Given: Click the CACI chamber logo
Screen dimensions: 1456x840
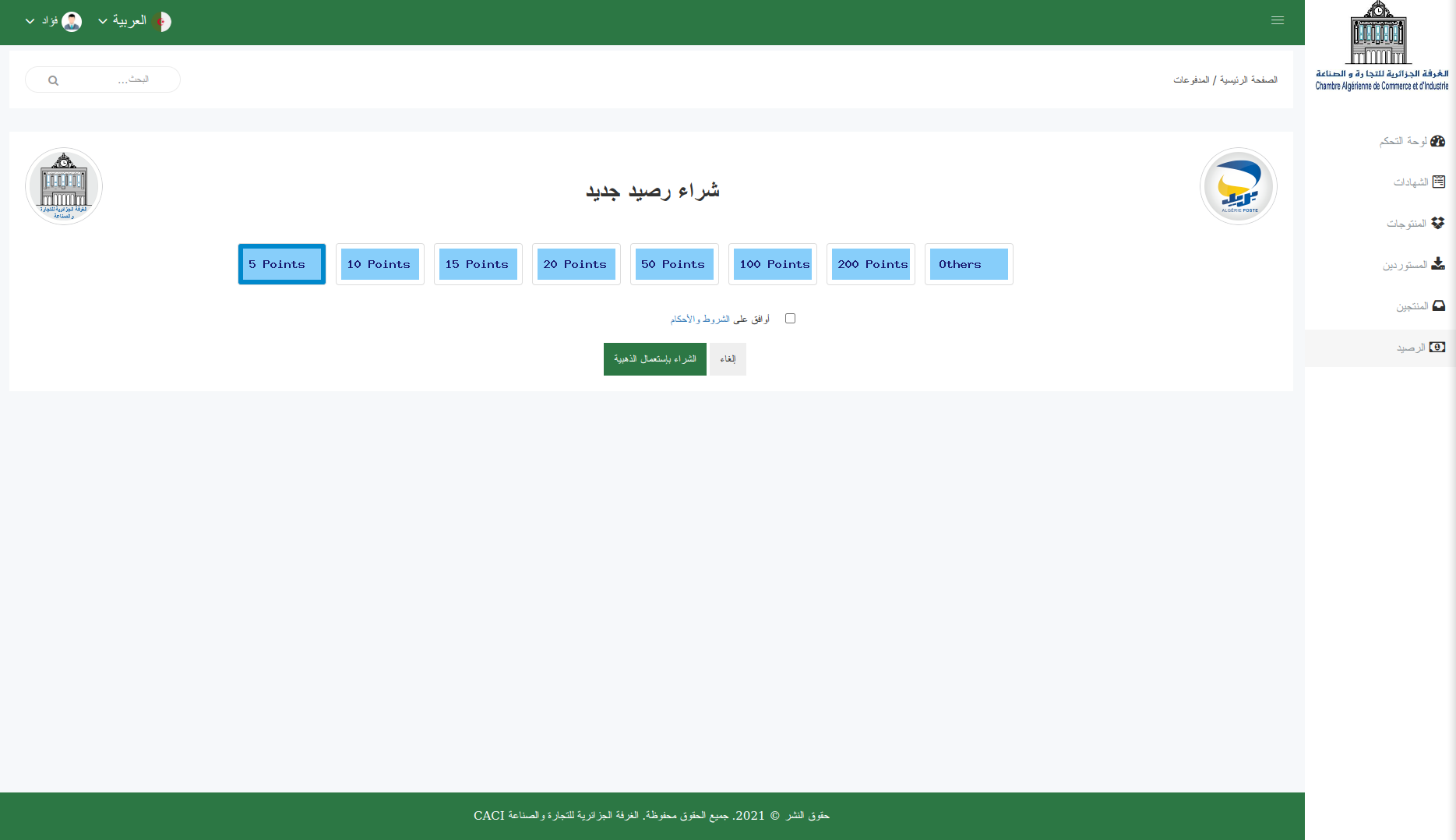Looking at the screenshot, I should [64, 186].
